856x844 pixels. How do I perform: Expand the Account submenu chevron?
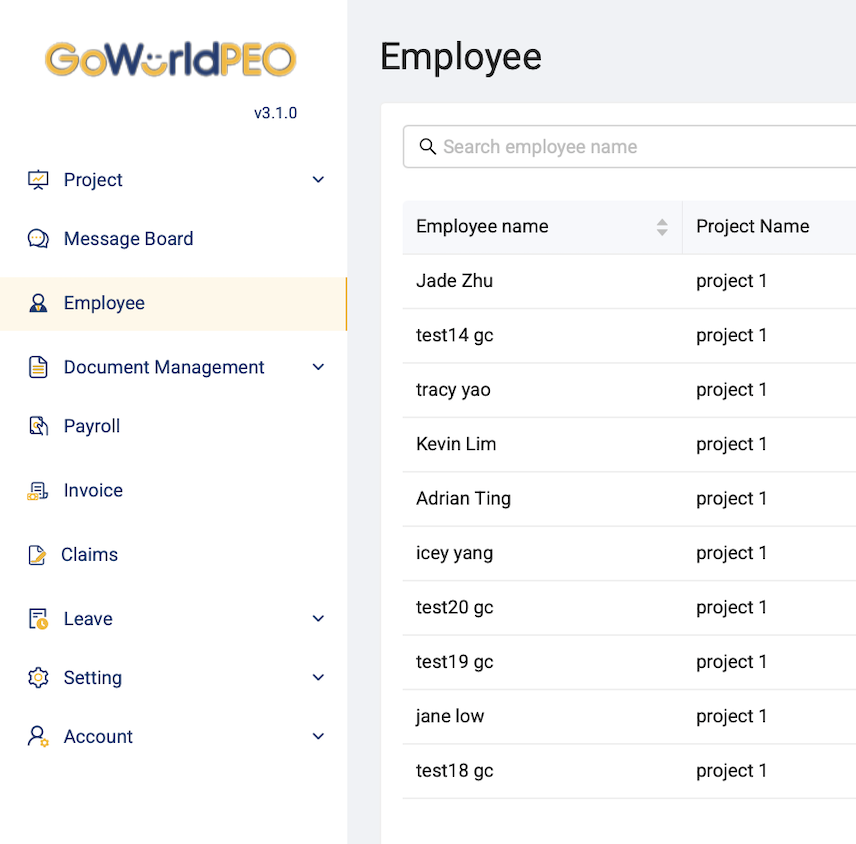pos(318,737)
